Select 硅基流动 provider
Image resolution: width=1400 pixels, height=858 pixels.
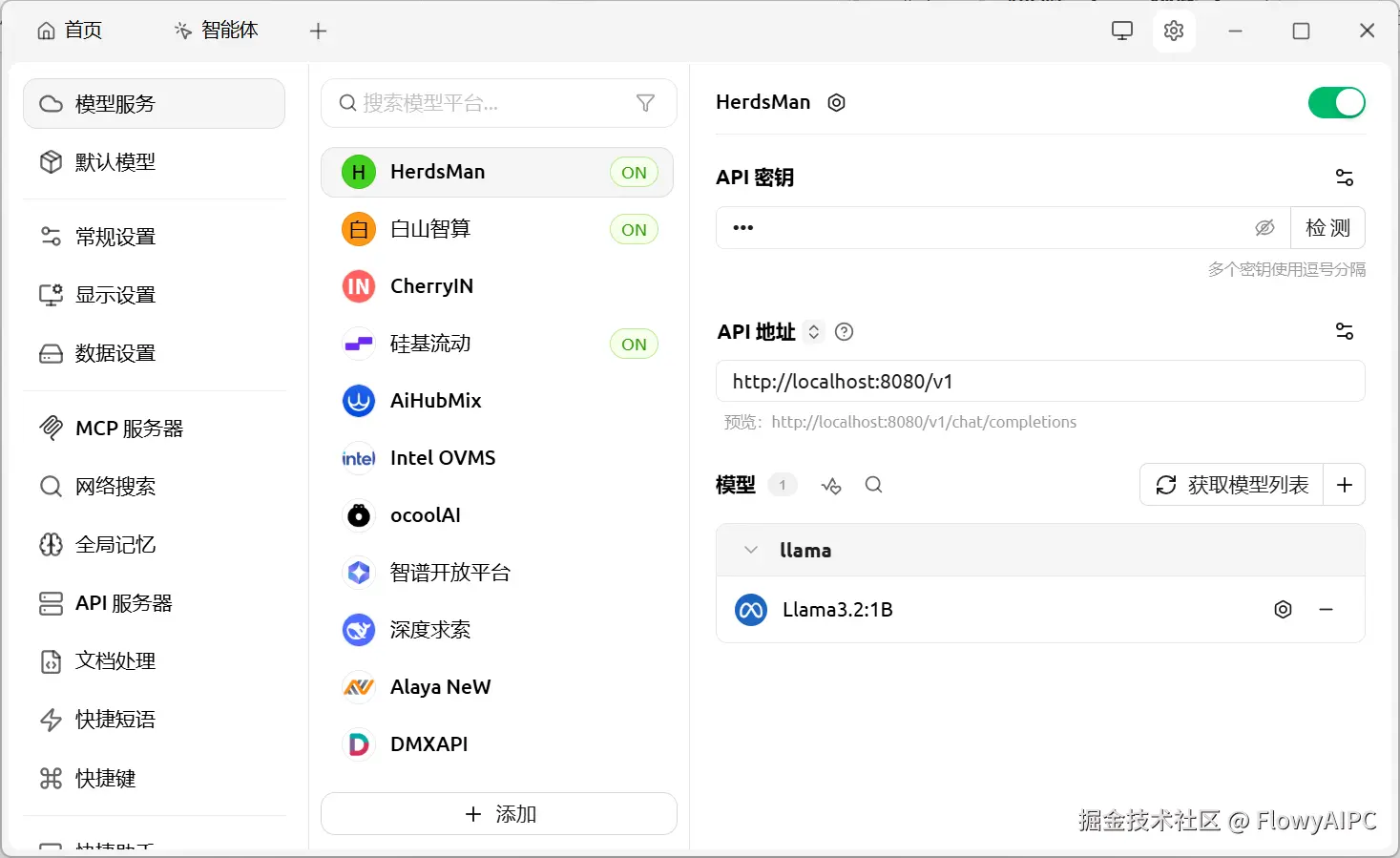point(497,344)
